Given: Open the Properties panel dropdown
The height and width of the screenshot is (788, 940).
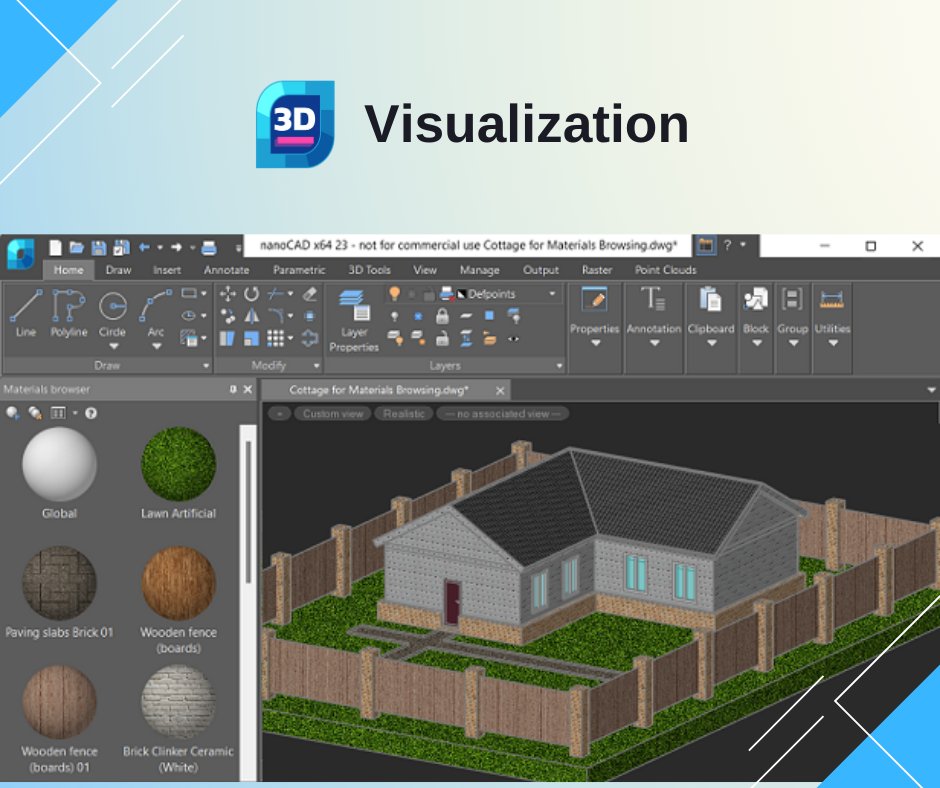Looking at the screenshot, I should pyautogui.click(x=595, y=344).
